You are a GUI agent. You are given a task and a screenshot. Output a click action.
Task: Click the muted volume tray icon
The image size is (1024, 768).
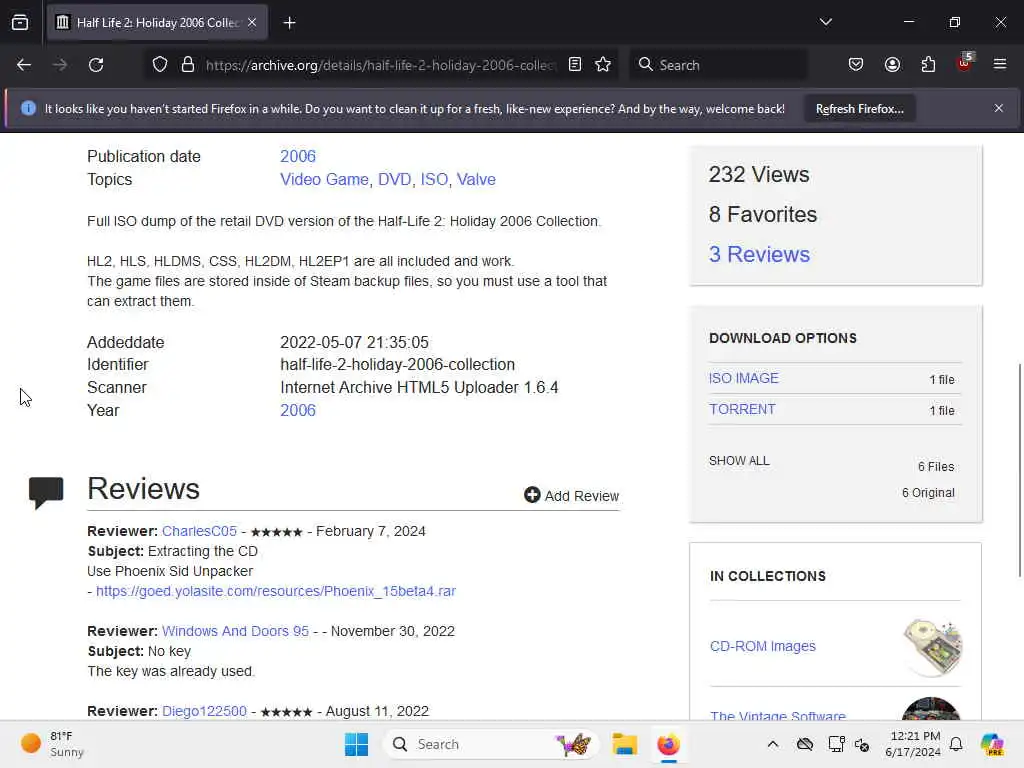point(862,744)
